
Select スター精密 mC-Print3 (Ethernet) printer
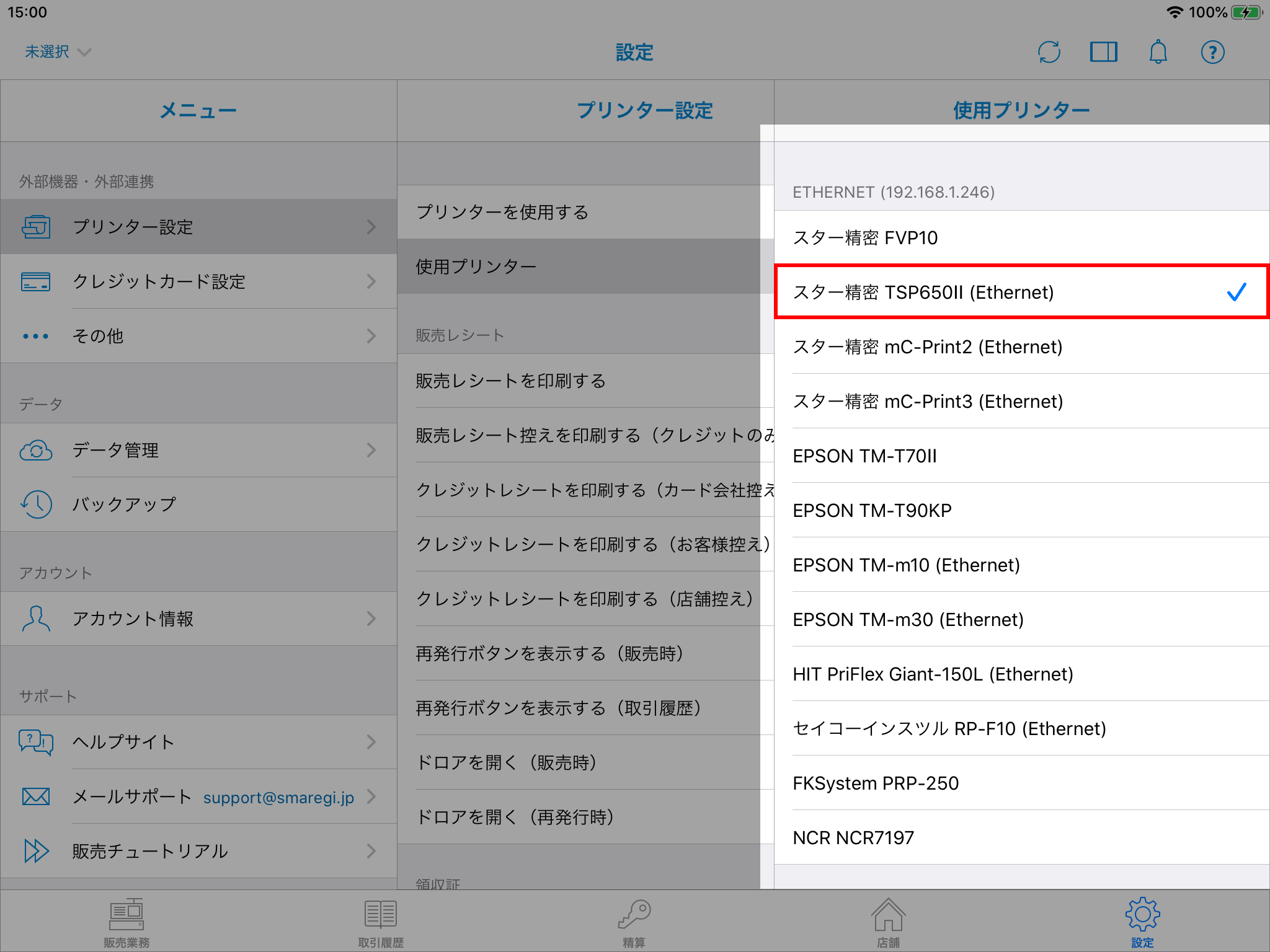(1022, 402)
